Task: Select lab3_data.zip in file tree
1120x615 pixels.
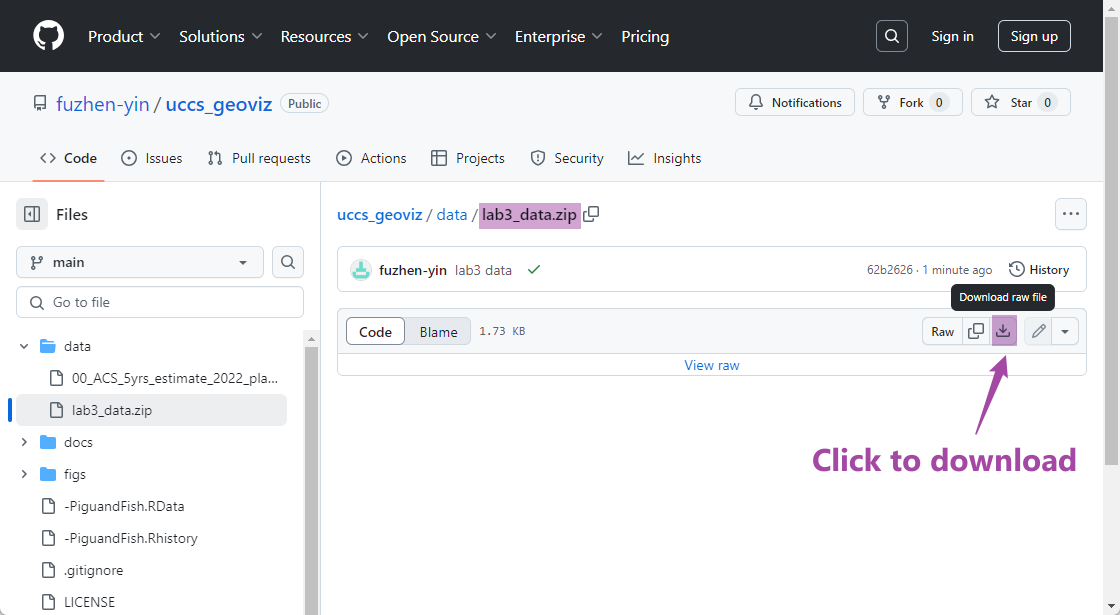Action: [x=151, y=410]
